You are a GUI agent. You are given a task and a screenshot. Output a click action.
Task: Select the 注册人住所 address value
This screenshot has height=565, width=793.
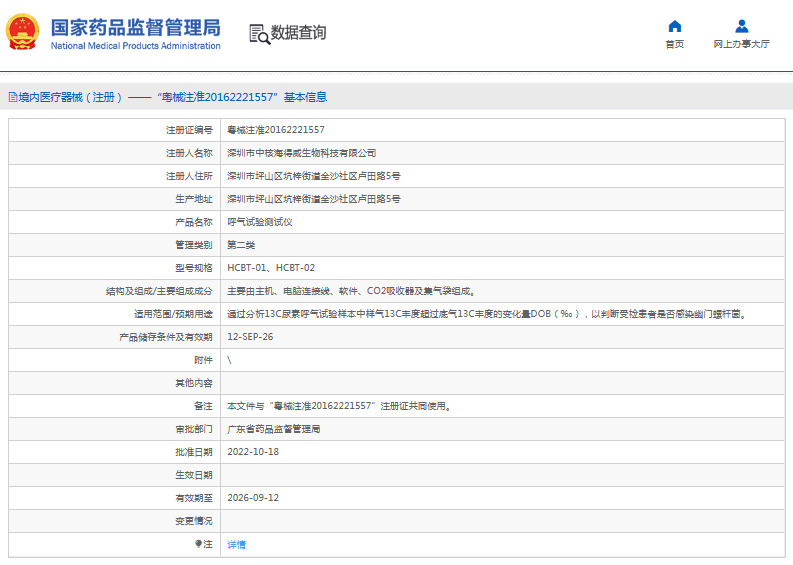tap(314, 176)
